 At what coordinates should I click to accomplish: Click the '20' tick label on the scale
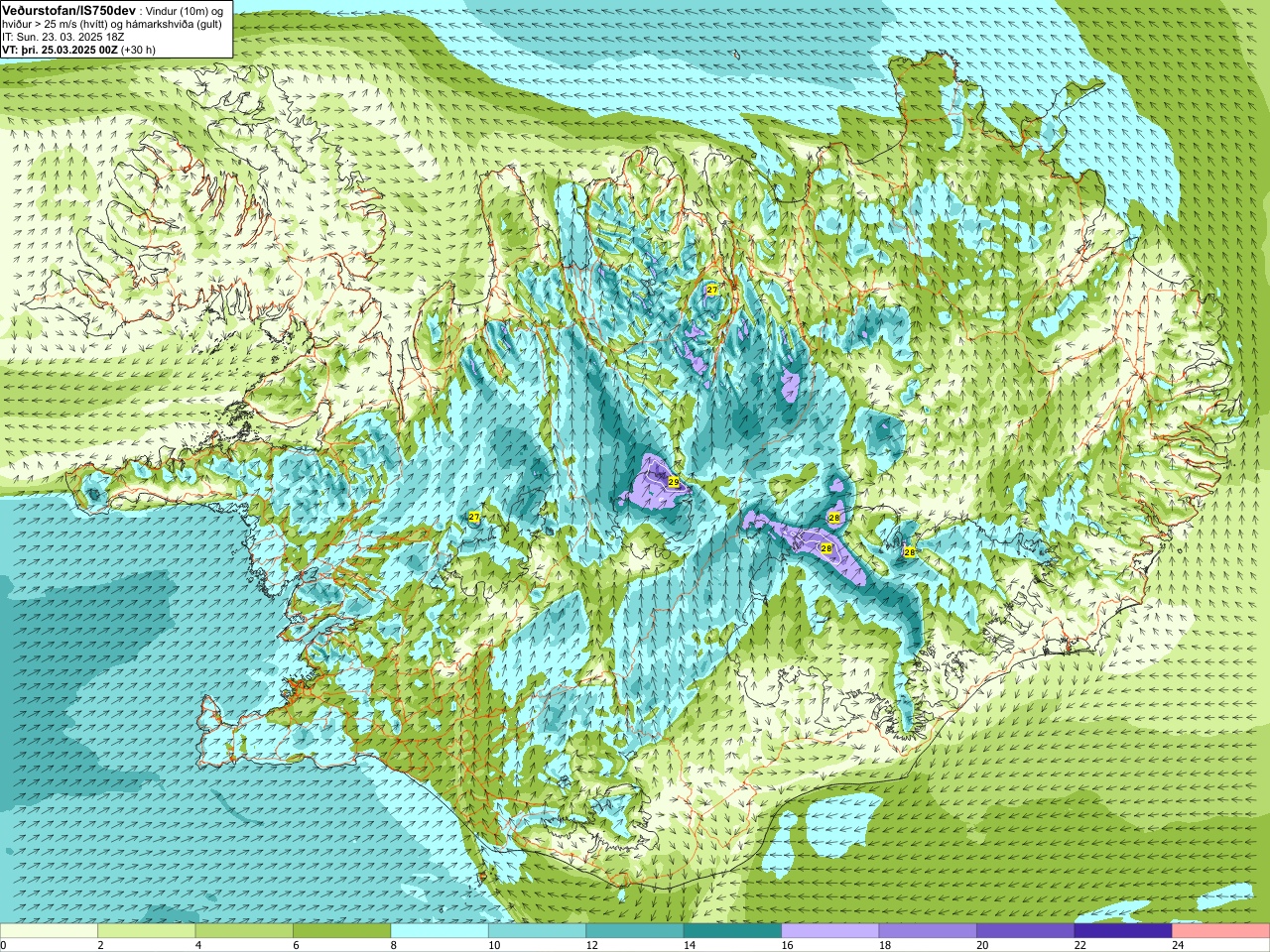pos(981,945)
